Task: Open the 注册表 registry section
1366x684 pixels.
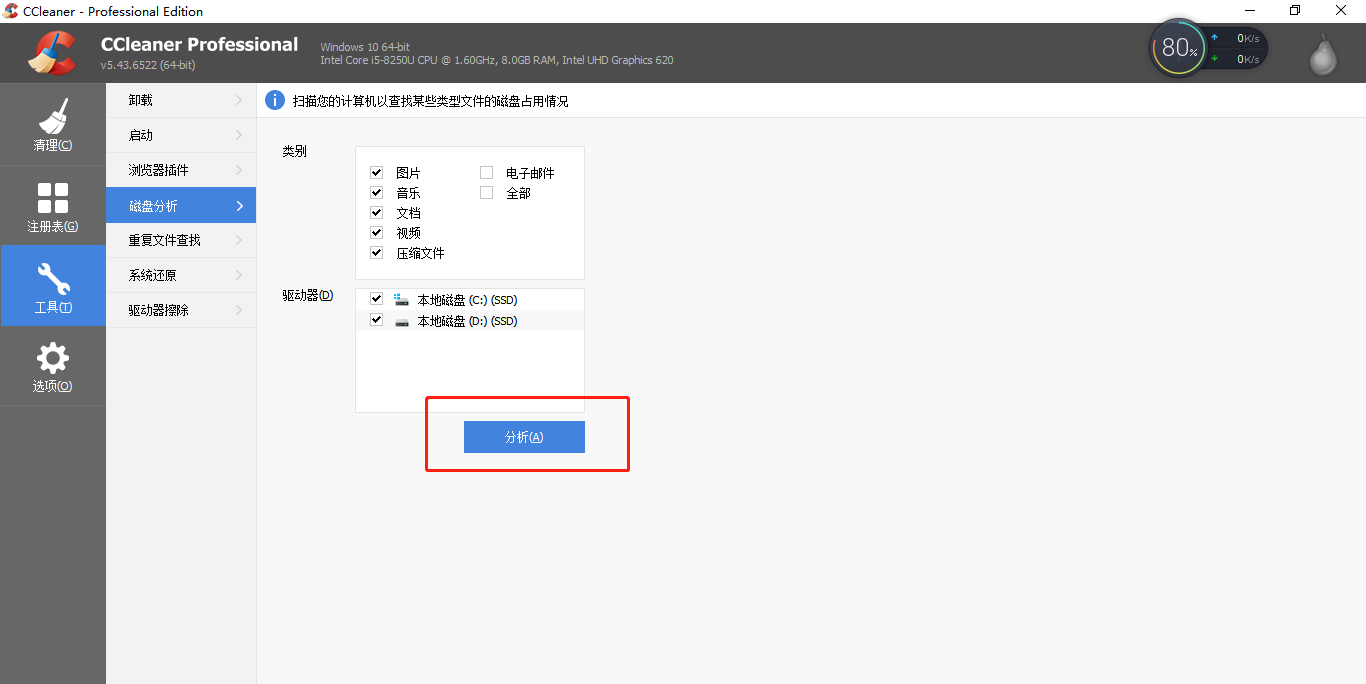Action: coord(52,205)
